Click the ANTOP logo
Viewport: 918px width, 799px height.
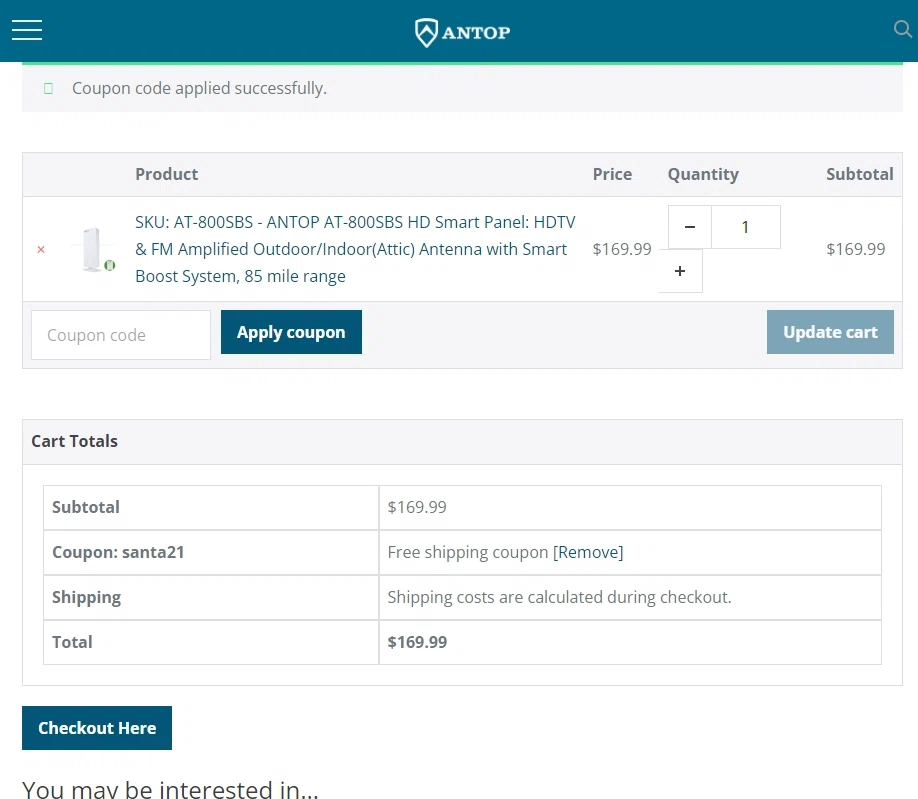462,32
